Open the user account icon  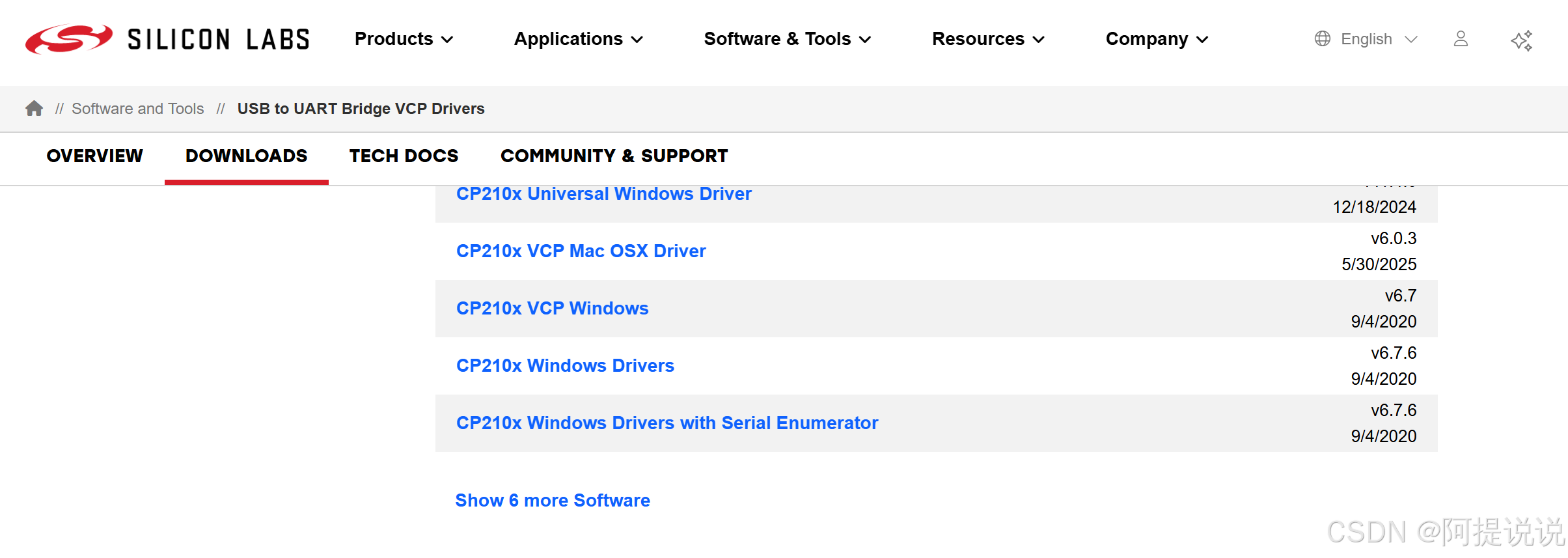1461,39
